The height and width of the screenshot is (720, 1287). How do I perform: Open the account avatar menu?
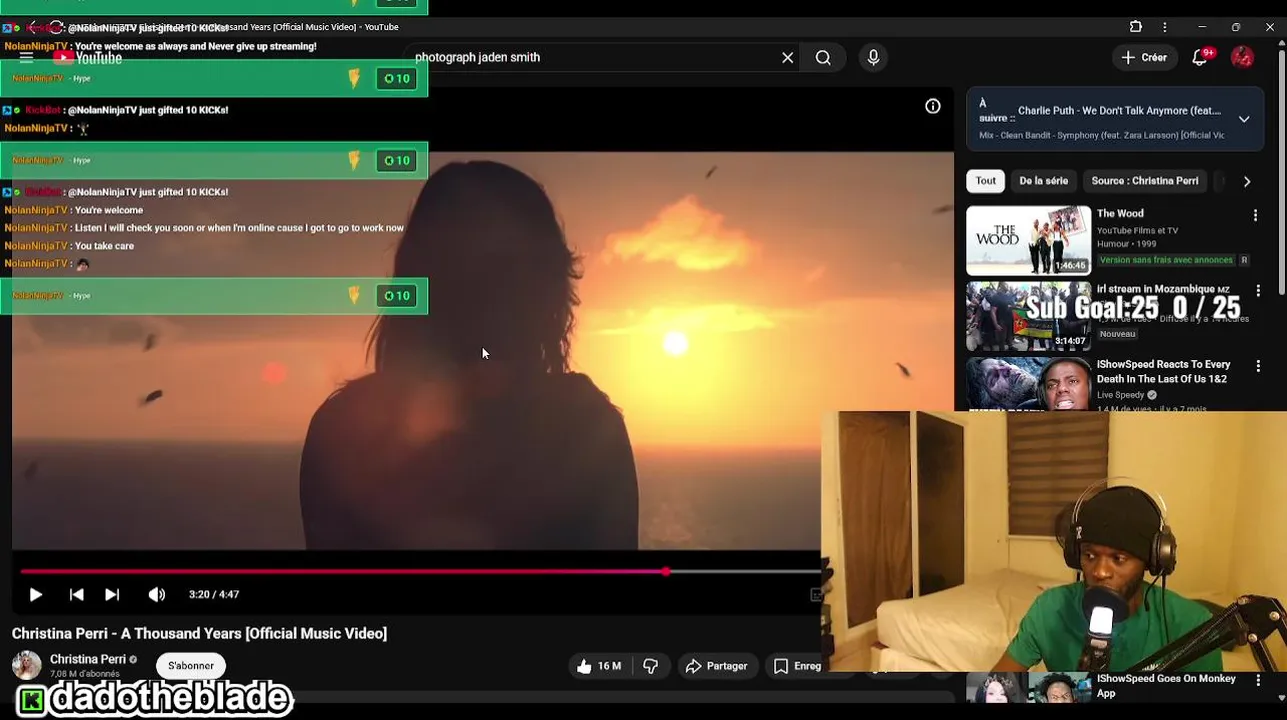pos(1242,57)
